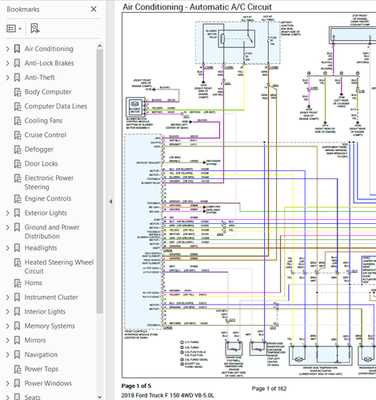This screenshot has height=400, width=376.
Task: Go to Memory Systems bookmark
Action: click(x=50, y=326)
